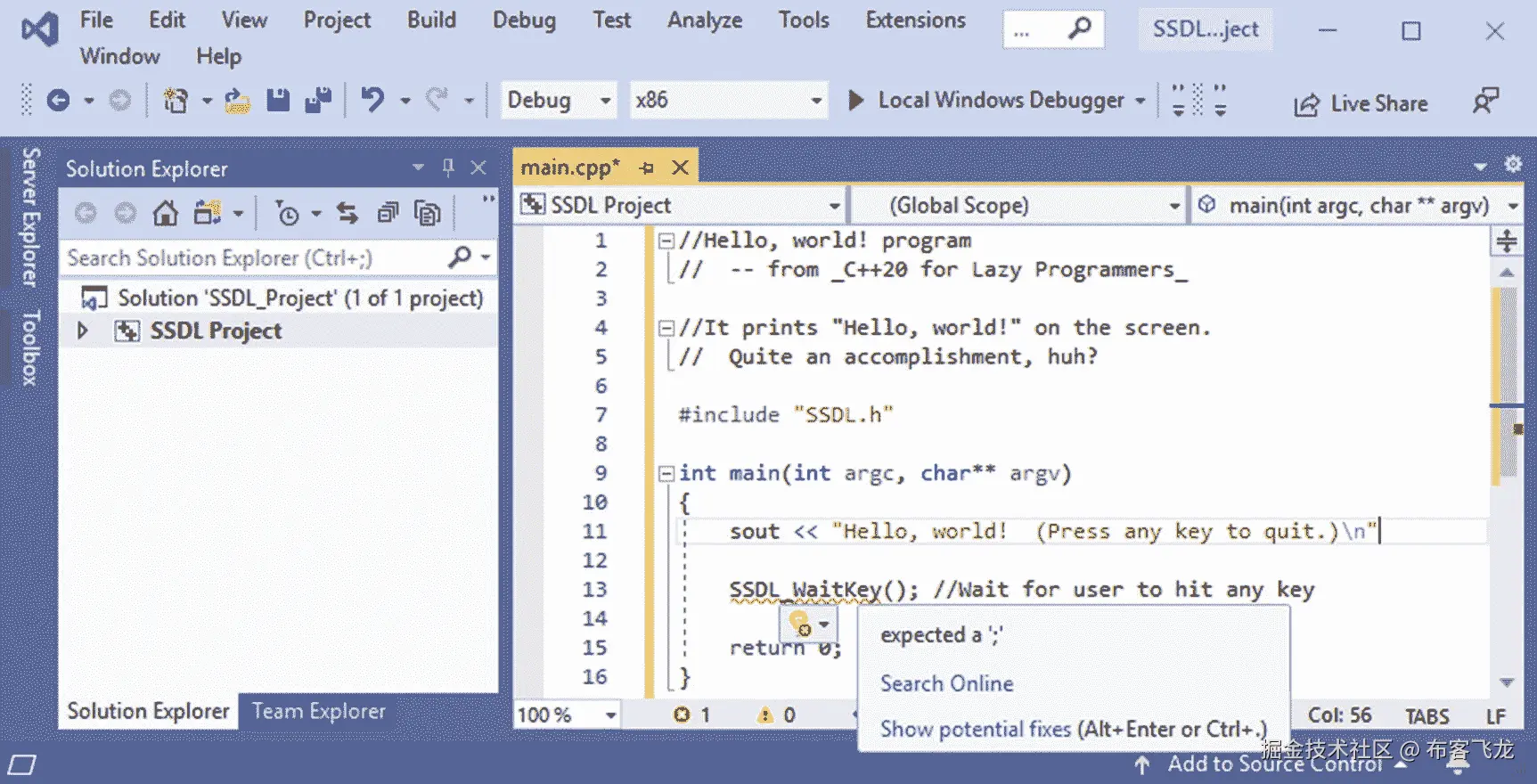Click Switch Views icon in Solution Explorer
The width and height of the screenshot is (1537, 784).
[x=208, y=214]
